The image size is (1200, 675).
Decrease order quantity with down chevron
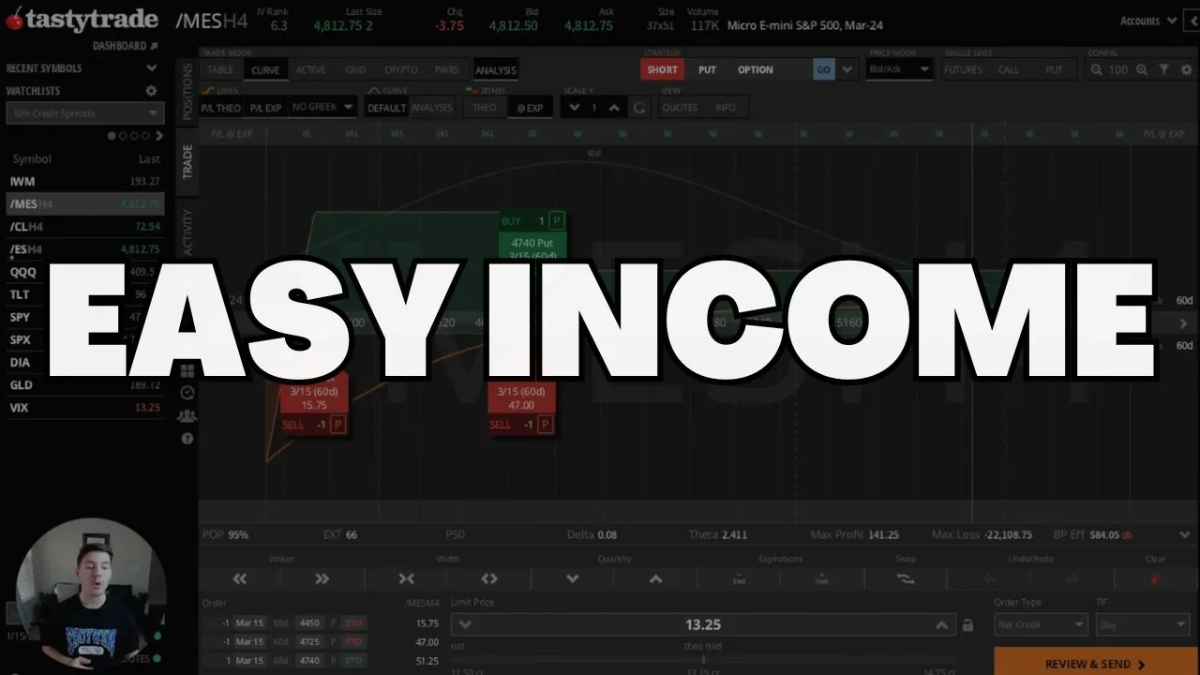573,578
